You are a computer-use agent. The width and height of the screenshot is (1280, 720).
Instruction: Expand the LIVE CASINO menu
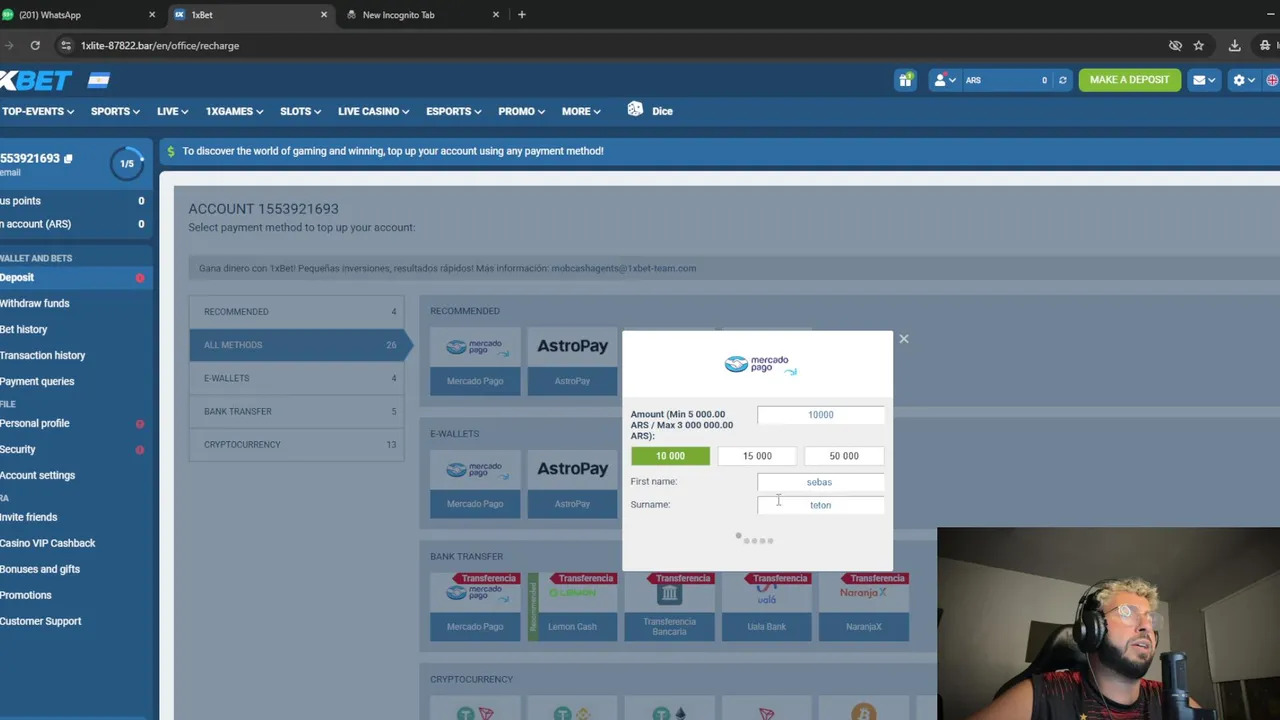(373, 111)
